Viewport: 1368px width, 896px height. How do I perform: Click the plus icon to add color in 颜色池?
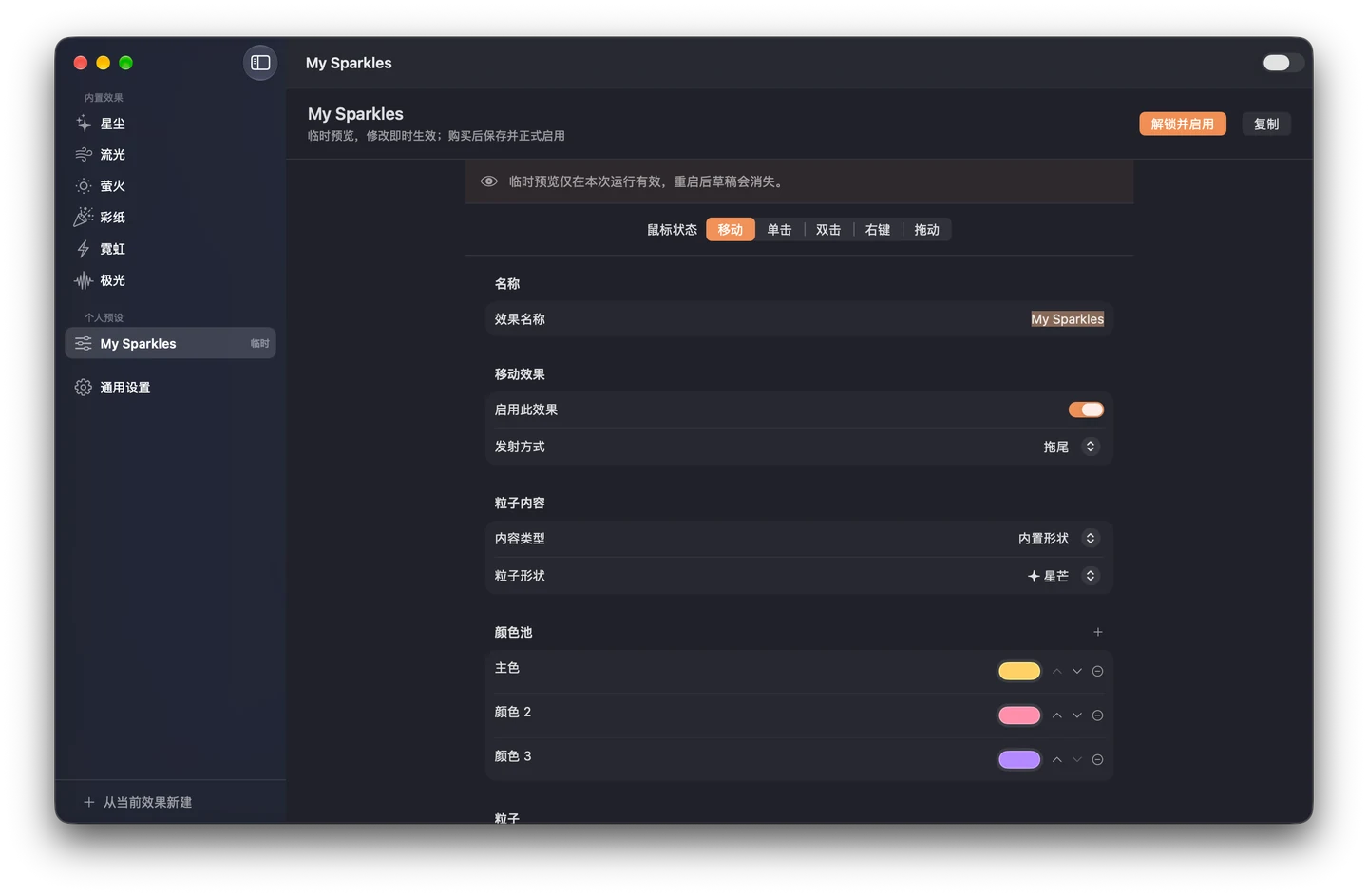[x=1098, y=632]
